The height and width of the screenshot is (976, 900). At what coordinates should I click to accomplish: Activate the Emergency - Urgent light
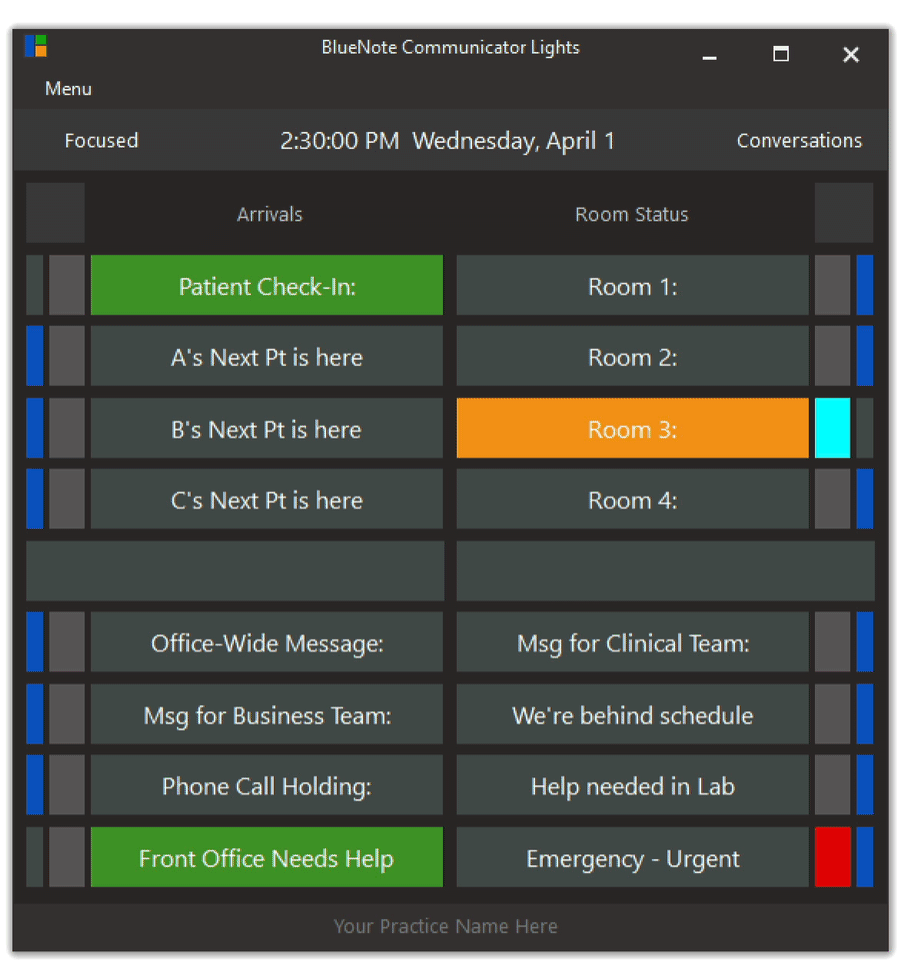pos(632,858)
